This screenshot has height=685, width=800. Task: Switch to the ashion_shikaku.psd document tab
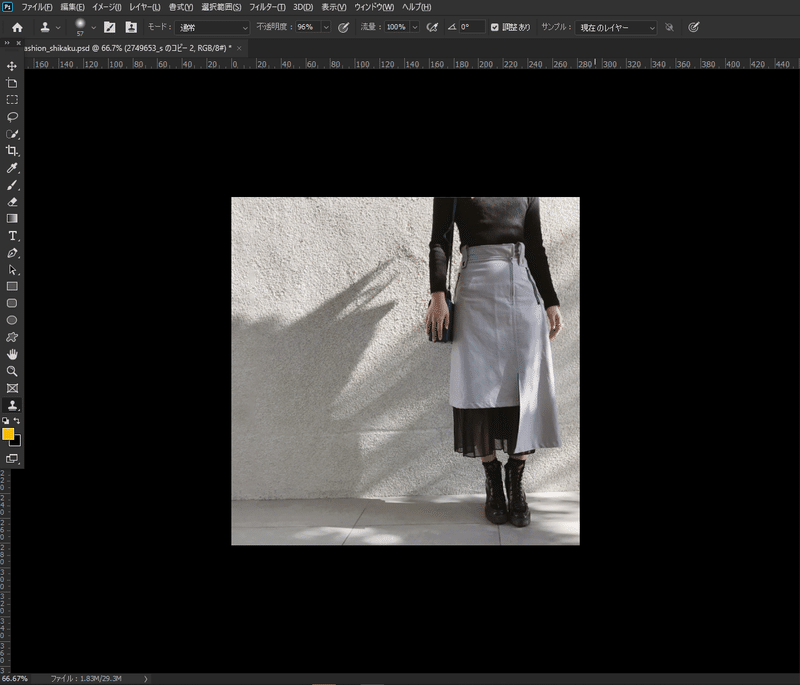pos(128,48)
